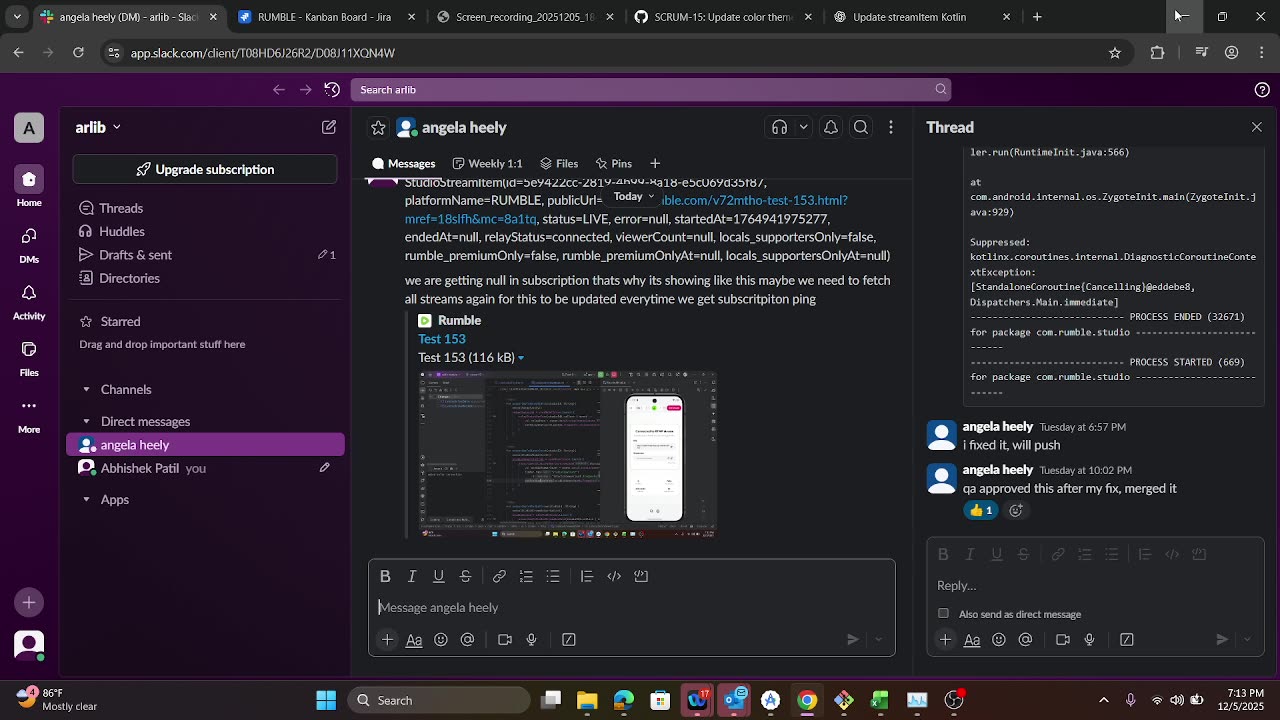Click the new message compose icon
Viewport: 1280px width, 720px height.
328,127
